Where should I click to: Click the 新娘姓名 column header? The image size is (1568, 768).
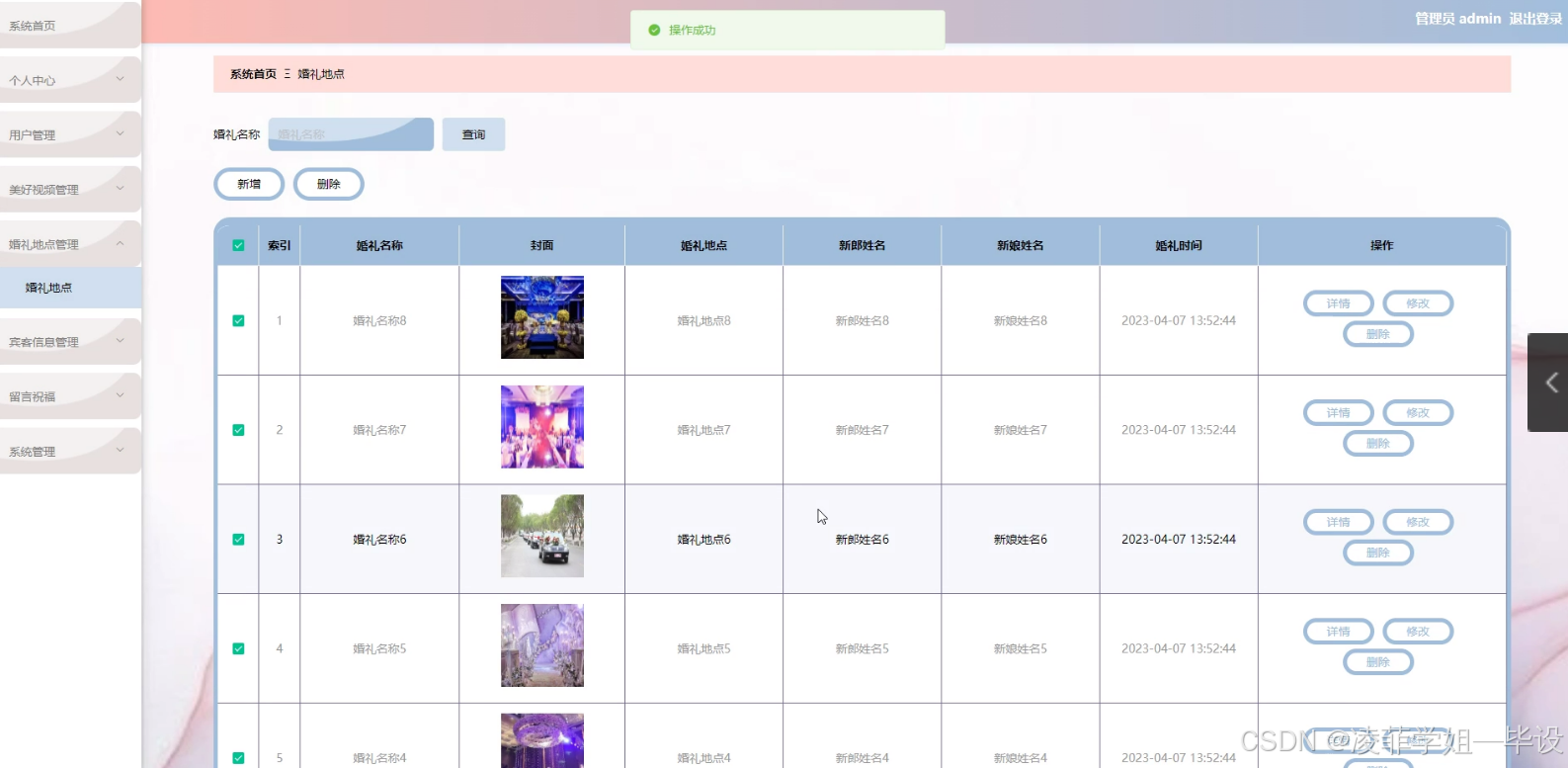pyautogui.click(x=1021, y=245)
